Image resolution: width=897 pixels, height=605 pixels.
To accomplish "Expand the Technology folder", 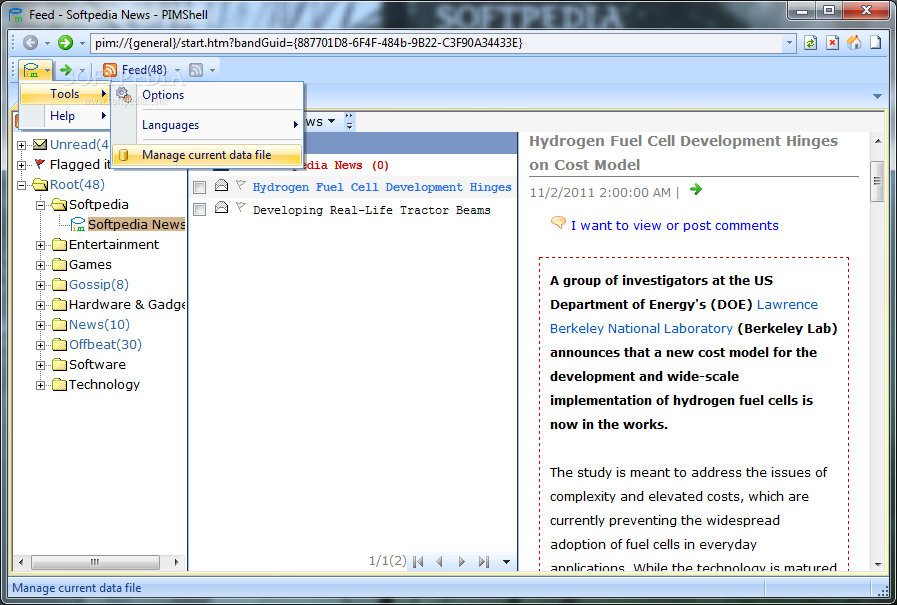I will pos(40,385).
